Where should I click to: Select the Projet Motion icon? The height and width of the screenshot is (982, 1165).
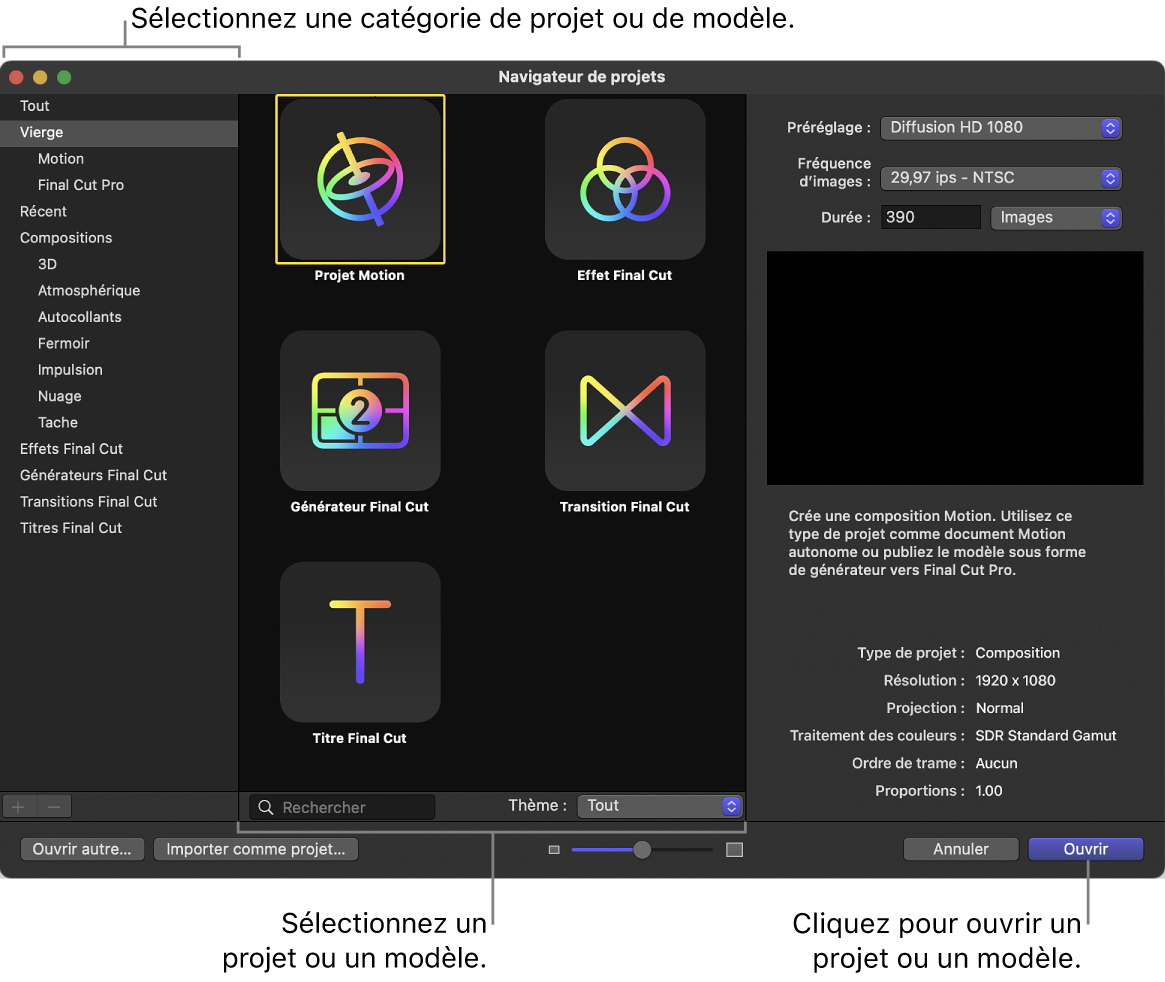pyautogui.click(x=360, y=180)
